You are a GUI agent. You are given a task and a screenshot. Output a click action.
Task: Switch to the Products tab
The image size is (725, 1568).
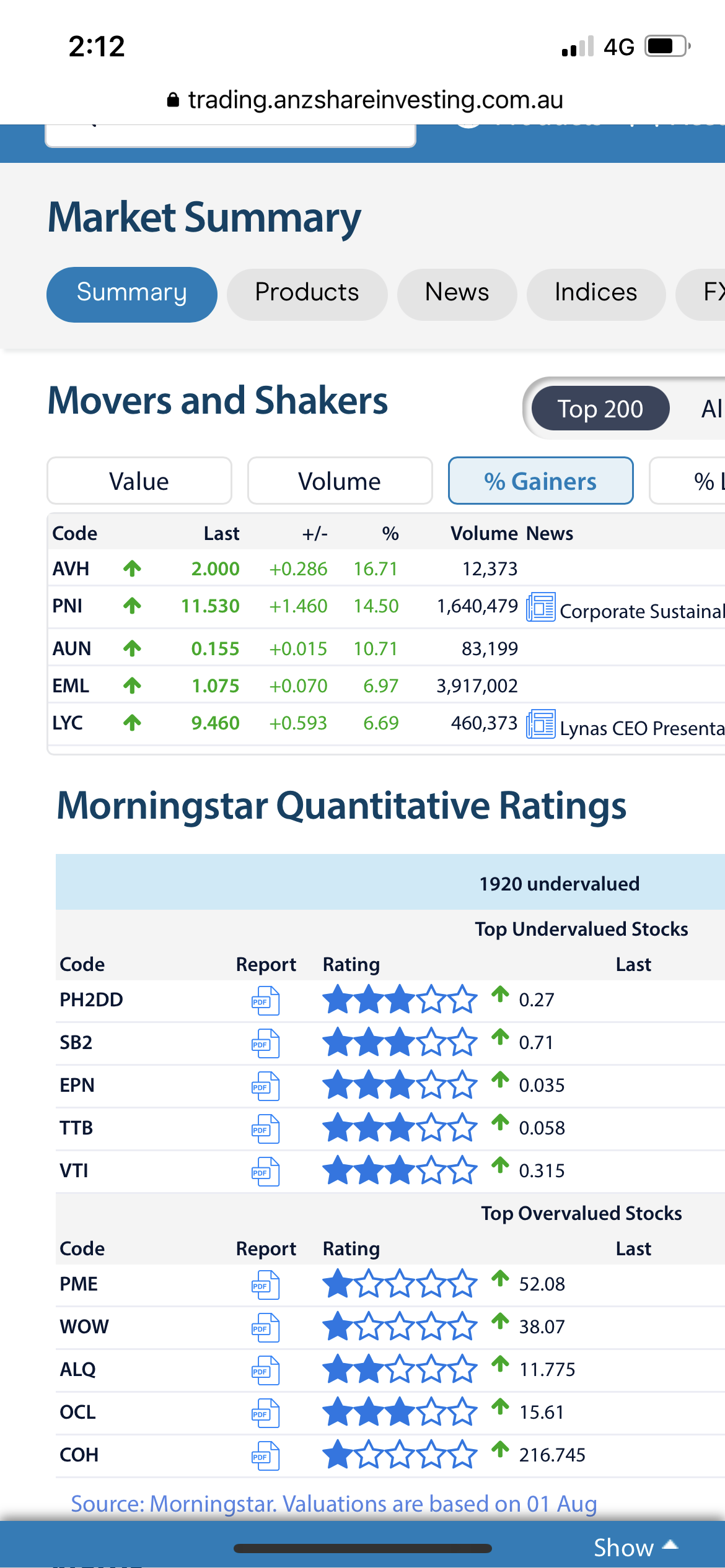pyautogui.click(x=307, y=294)
